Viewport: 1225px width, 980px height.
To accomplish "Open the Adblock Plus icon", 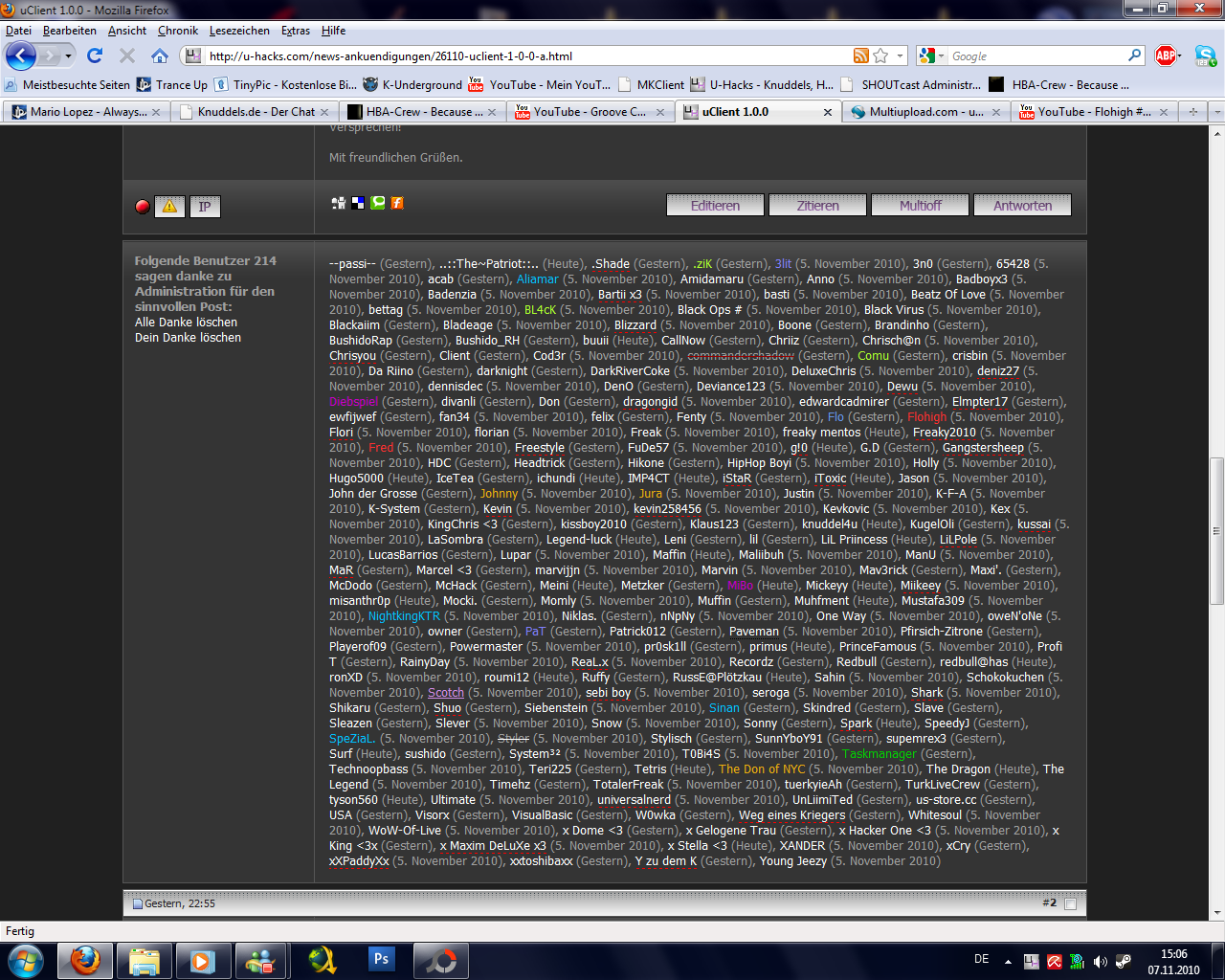I will click(x=1166, y=56).
